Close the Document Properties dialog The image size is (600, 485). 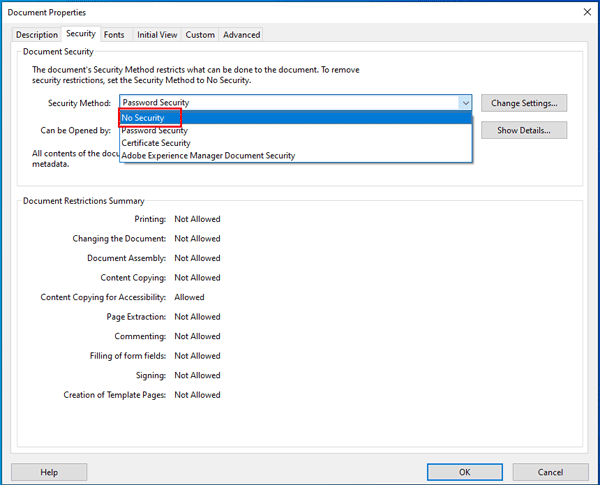pos(587,12)
